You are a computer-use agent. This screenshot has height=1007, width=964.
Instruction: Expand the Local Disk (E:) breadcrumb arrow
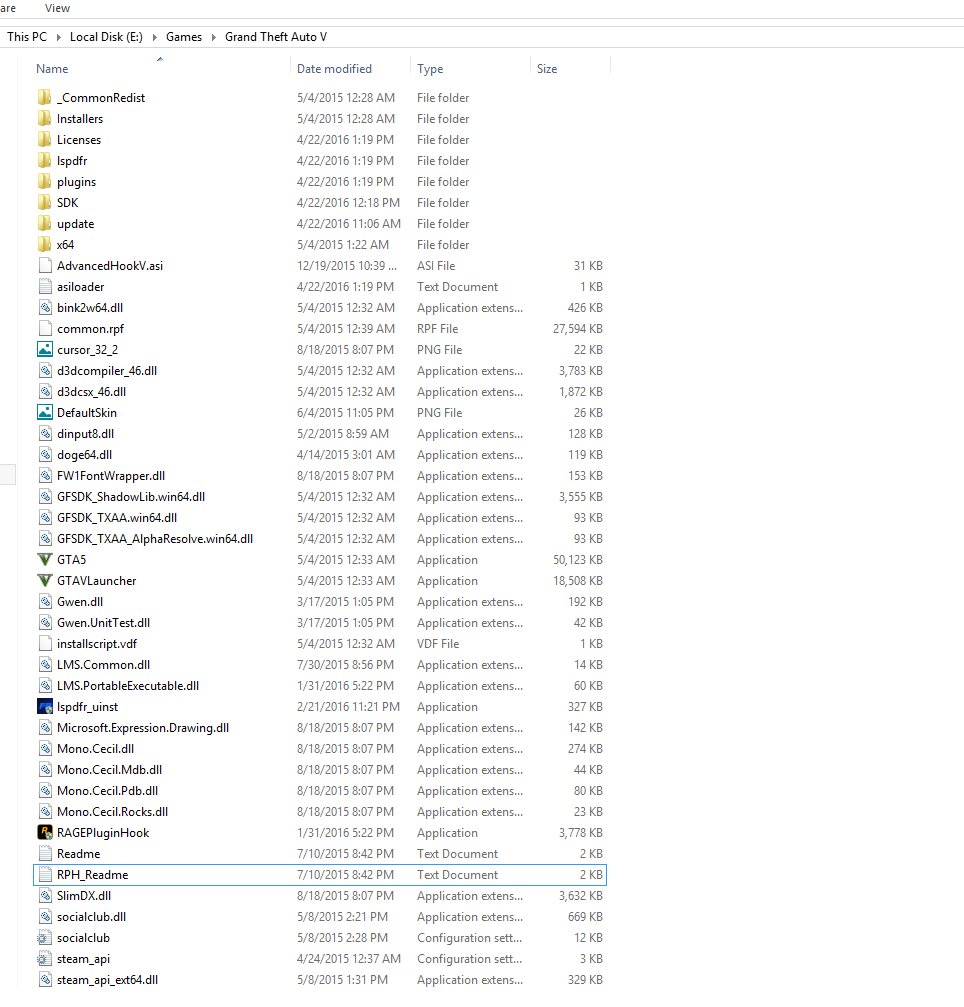click(155, 37)
